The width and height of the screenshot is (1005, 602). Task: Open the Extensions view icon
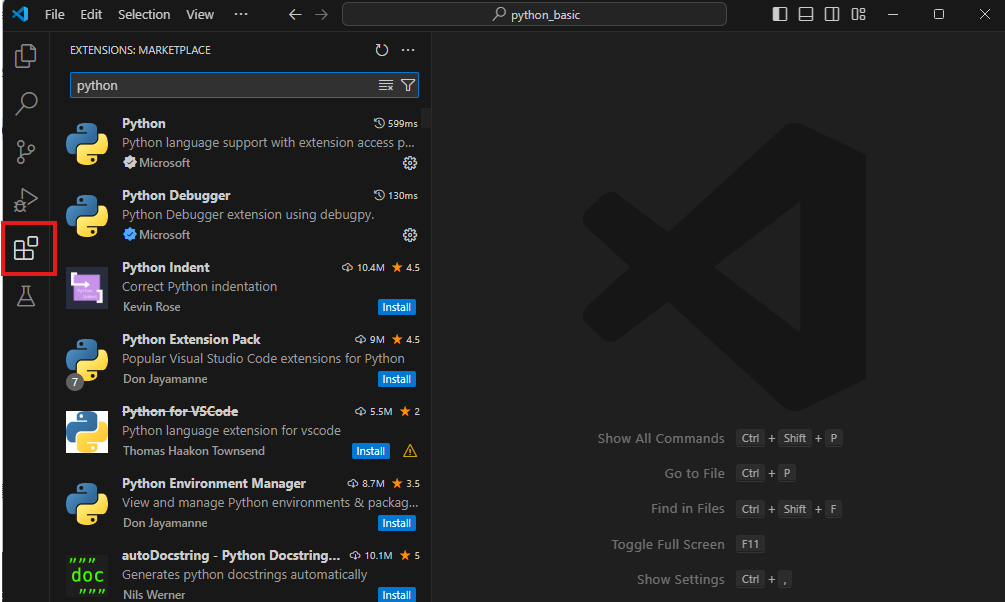pyautogui.click(x=26, y=248)
